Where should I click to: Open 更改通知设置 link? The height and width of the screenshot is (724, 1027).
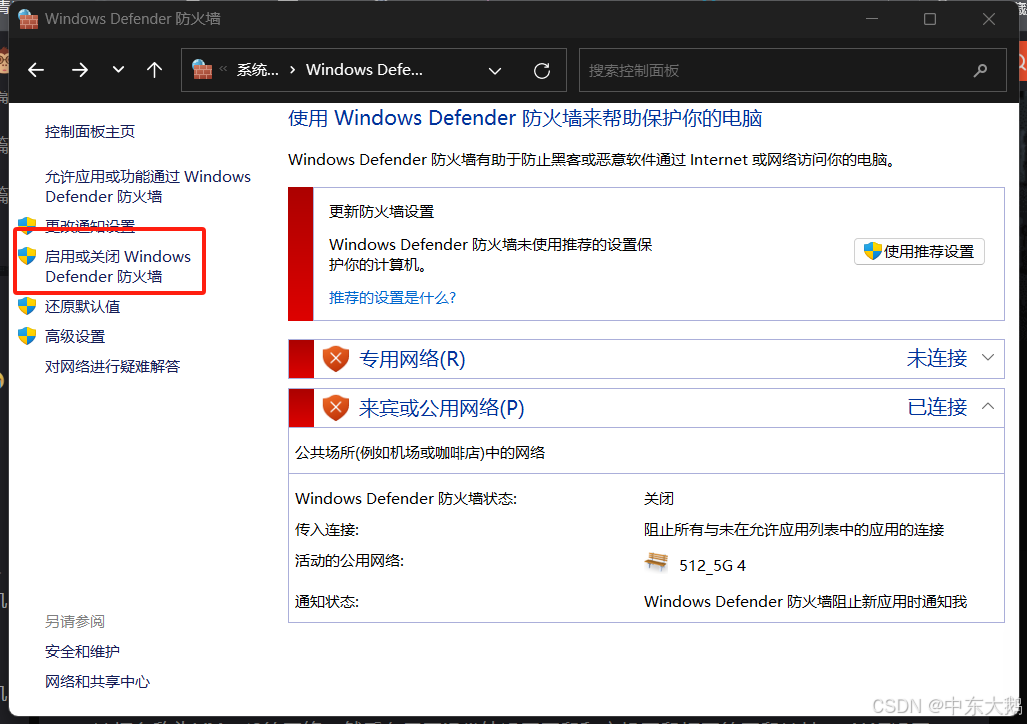click(x=90, y=226)
